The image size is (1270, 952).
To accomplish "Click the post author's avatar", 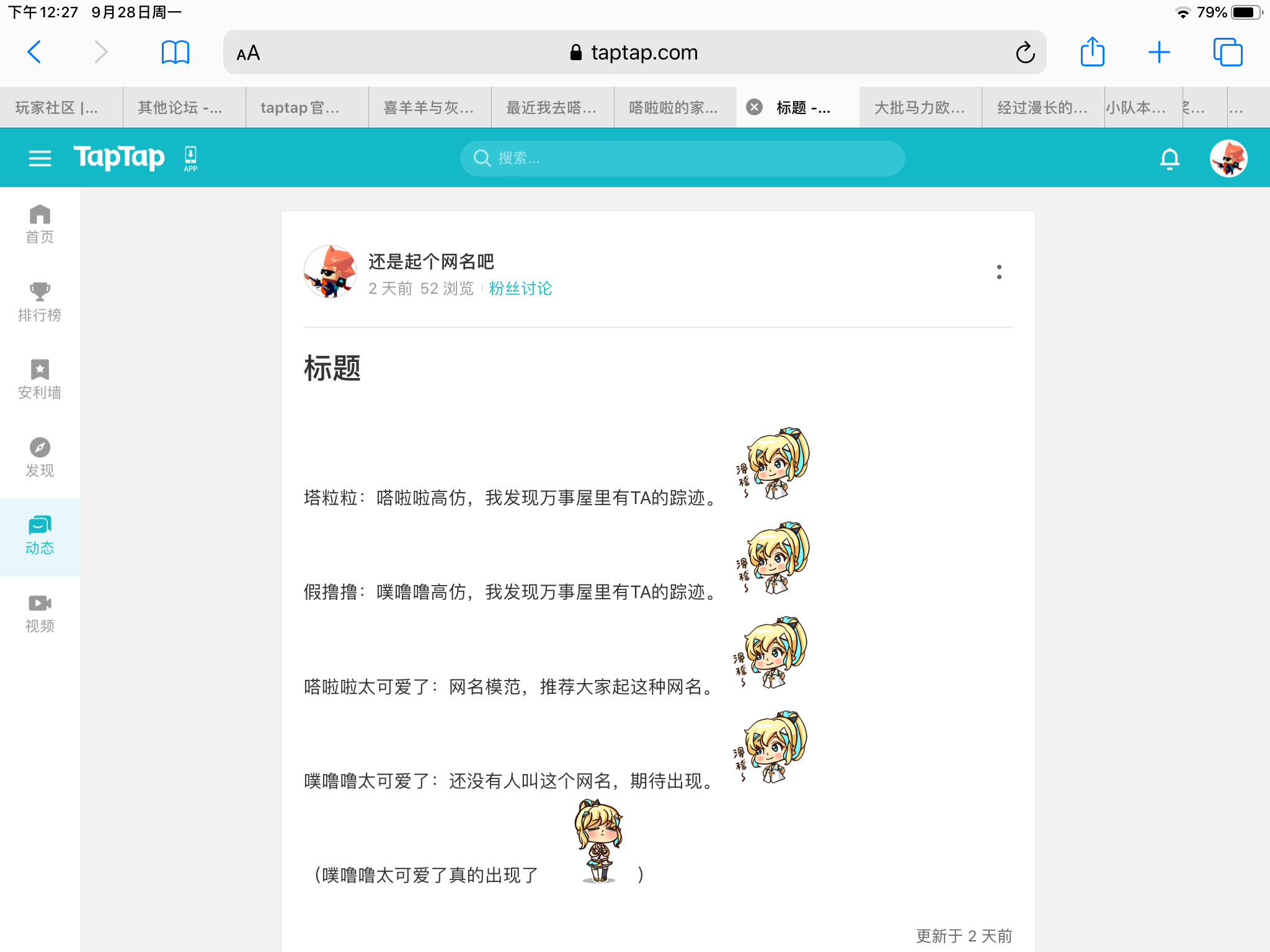I will [x=330, y=271].
